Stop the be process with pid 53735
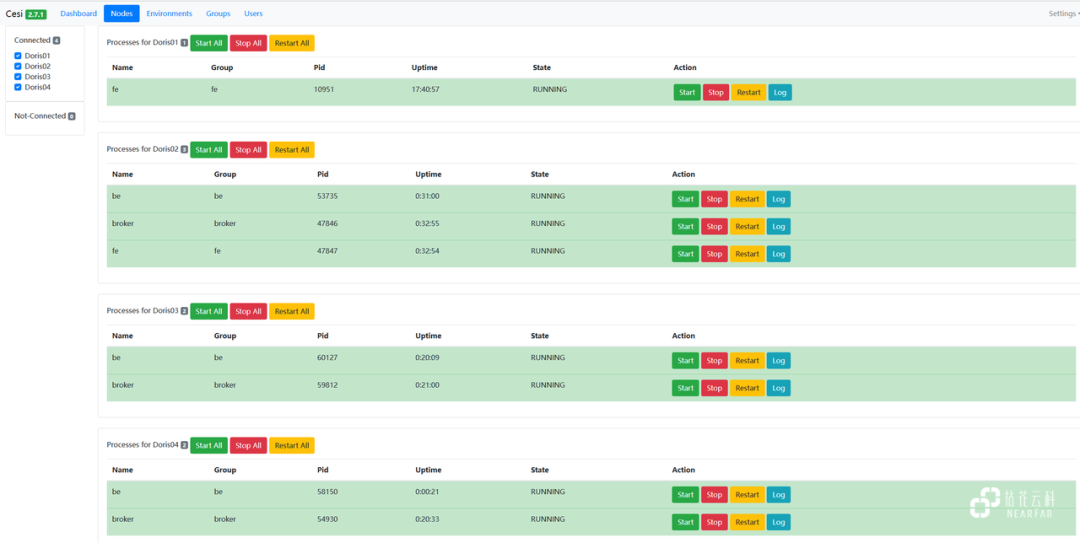Screen dimensions: 1080x543 [x=714, y=199]
